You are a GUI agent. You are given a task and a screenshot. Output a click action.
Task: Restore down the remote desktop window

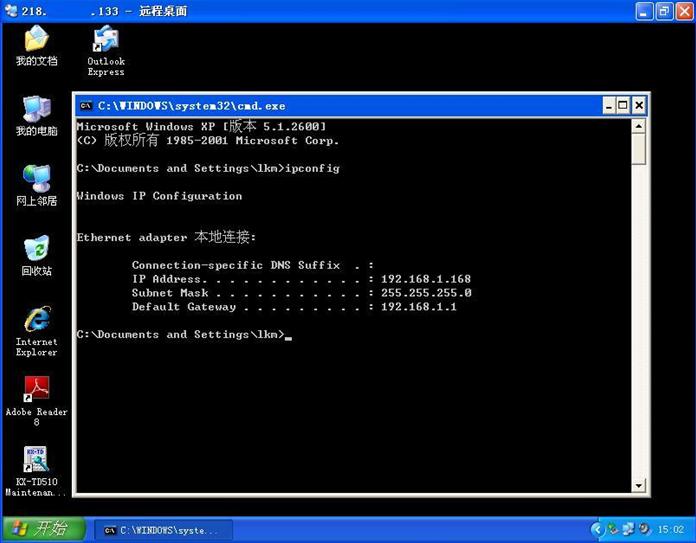click(664, 11)
